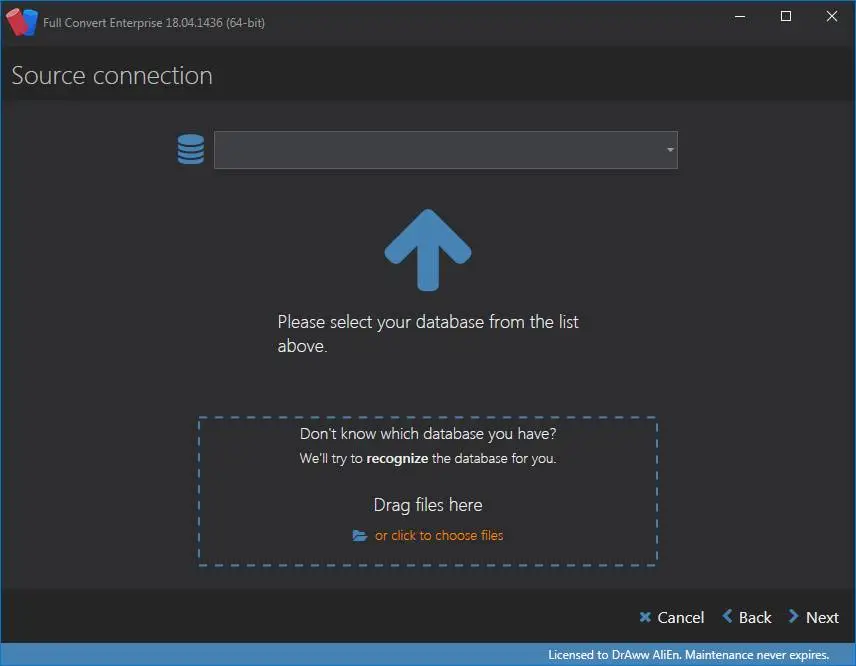Screen dimensions: 856x666
Task: Close the Full Convert window
Action: point(831,16)
